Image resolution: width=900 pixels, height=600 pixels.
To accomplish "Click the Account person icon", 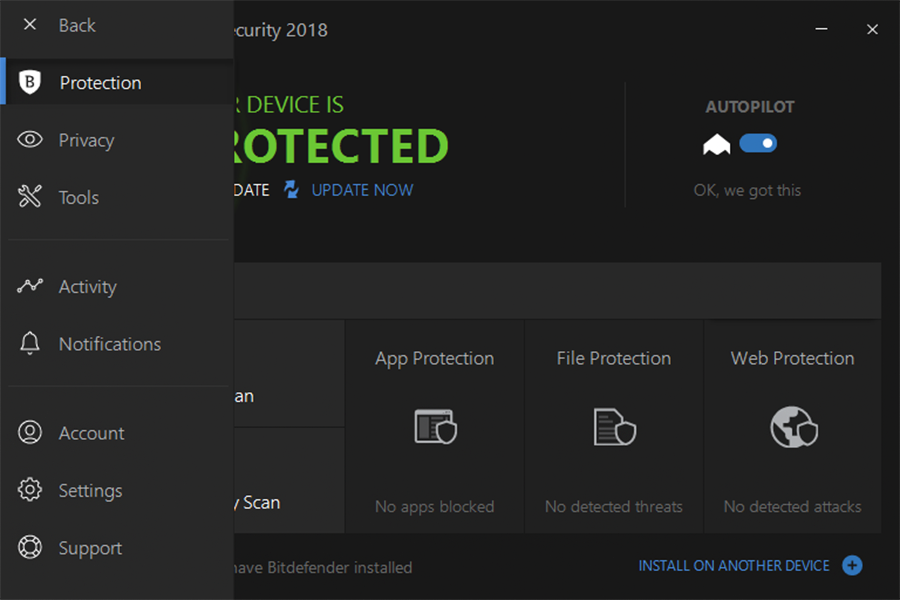I will click(x=30, y=432).
